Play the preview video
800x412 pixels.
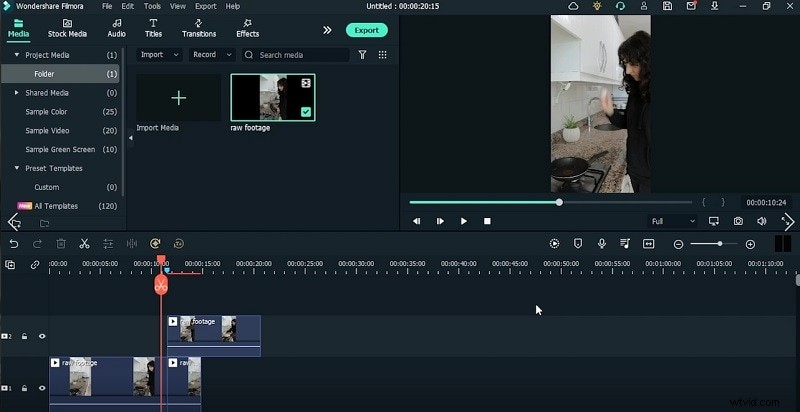(464, 221)
